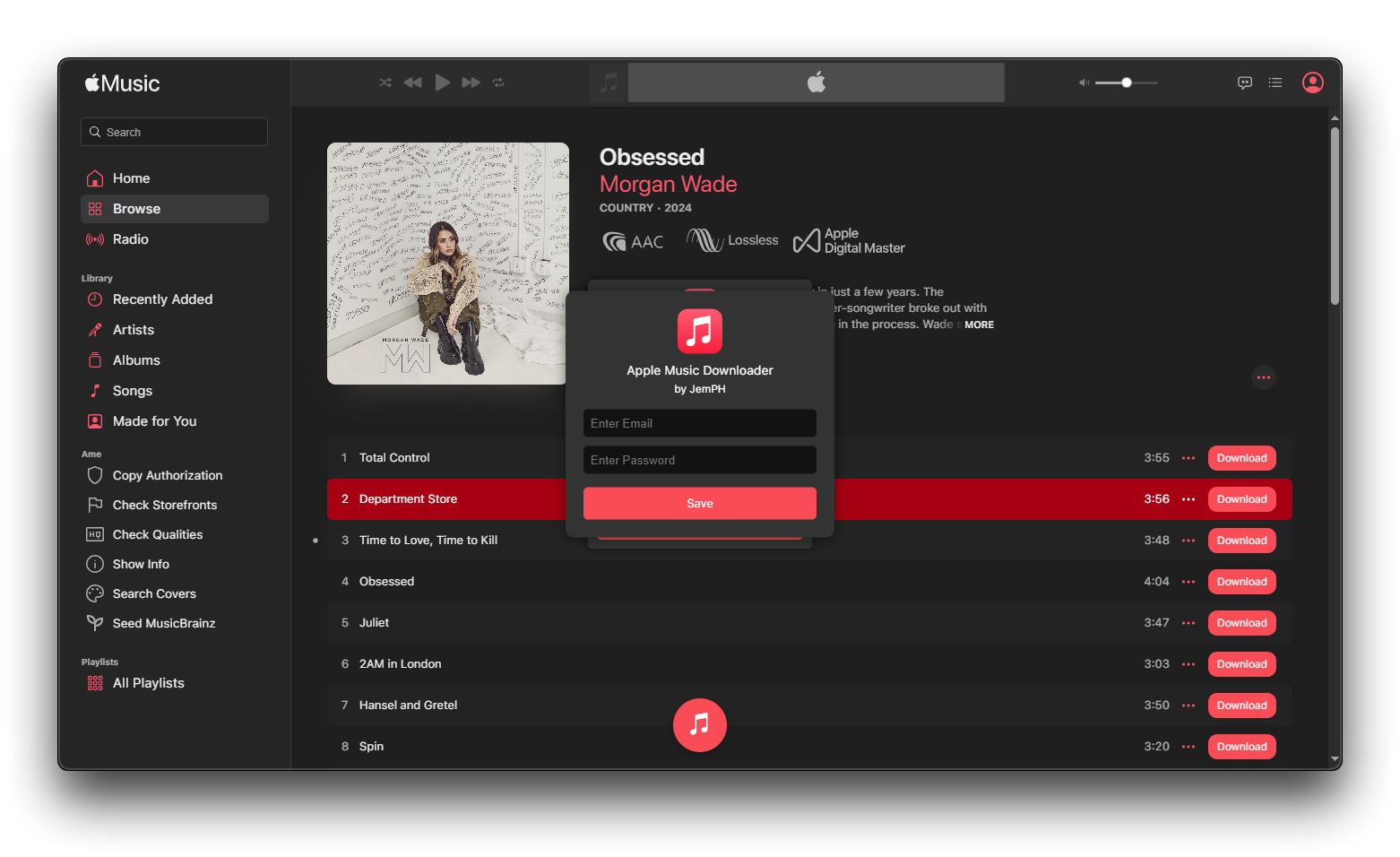Open All Playlists

(x=175, y=683)
